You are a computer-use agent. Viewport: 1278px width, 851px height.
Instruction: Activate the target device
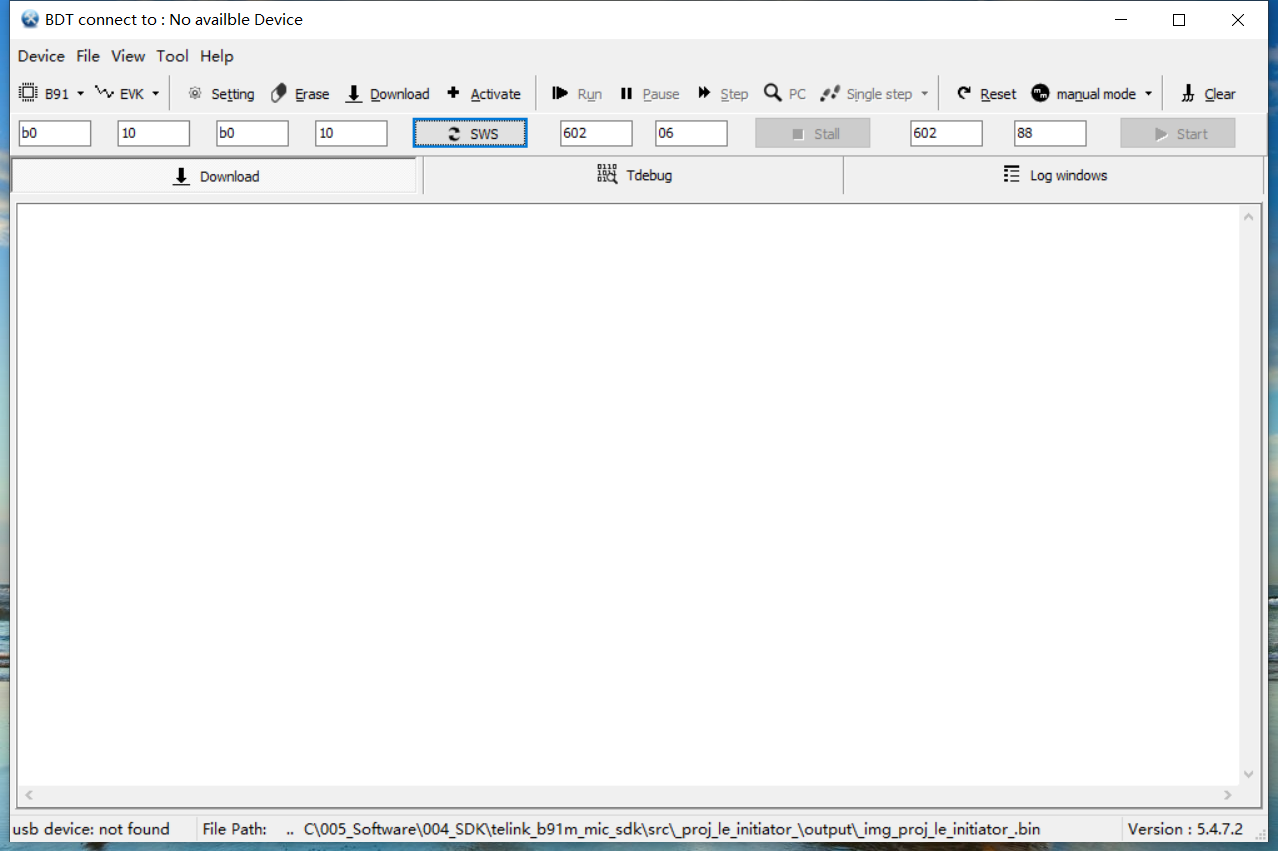pos(452,93)
